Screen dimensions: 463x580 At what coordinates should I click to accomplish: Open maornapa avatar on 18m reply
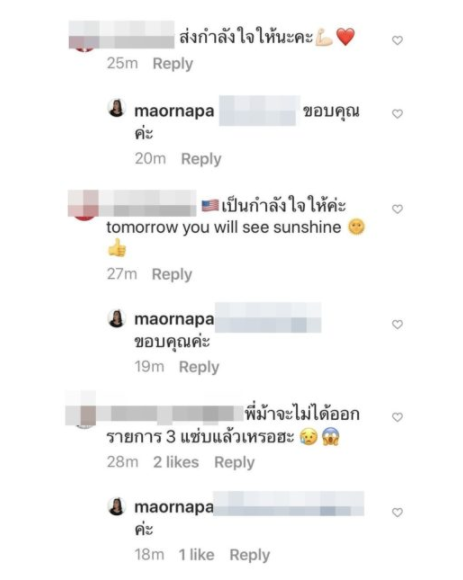(x=116, y=506)
